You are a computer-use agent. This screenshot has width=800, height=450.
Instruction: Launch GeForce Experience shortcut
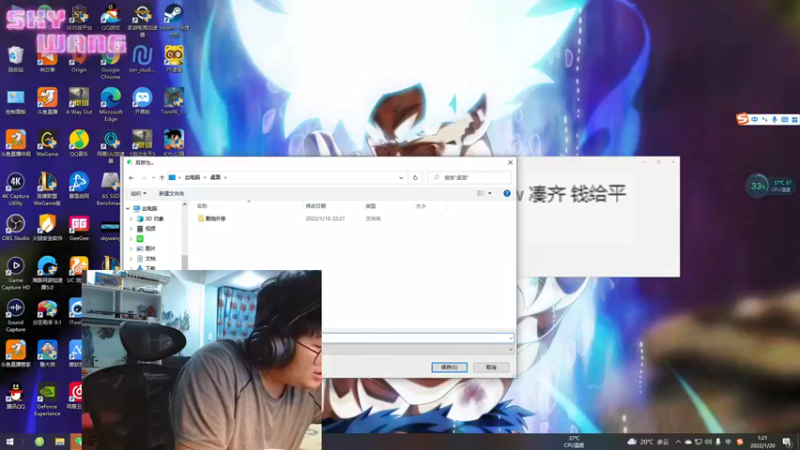(47, 400)
